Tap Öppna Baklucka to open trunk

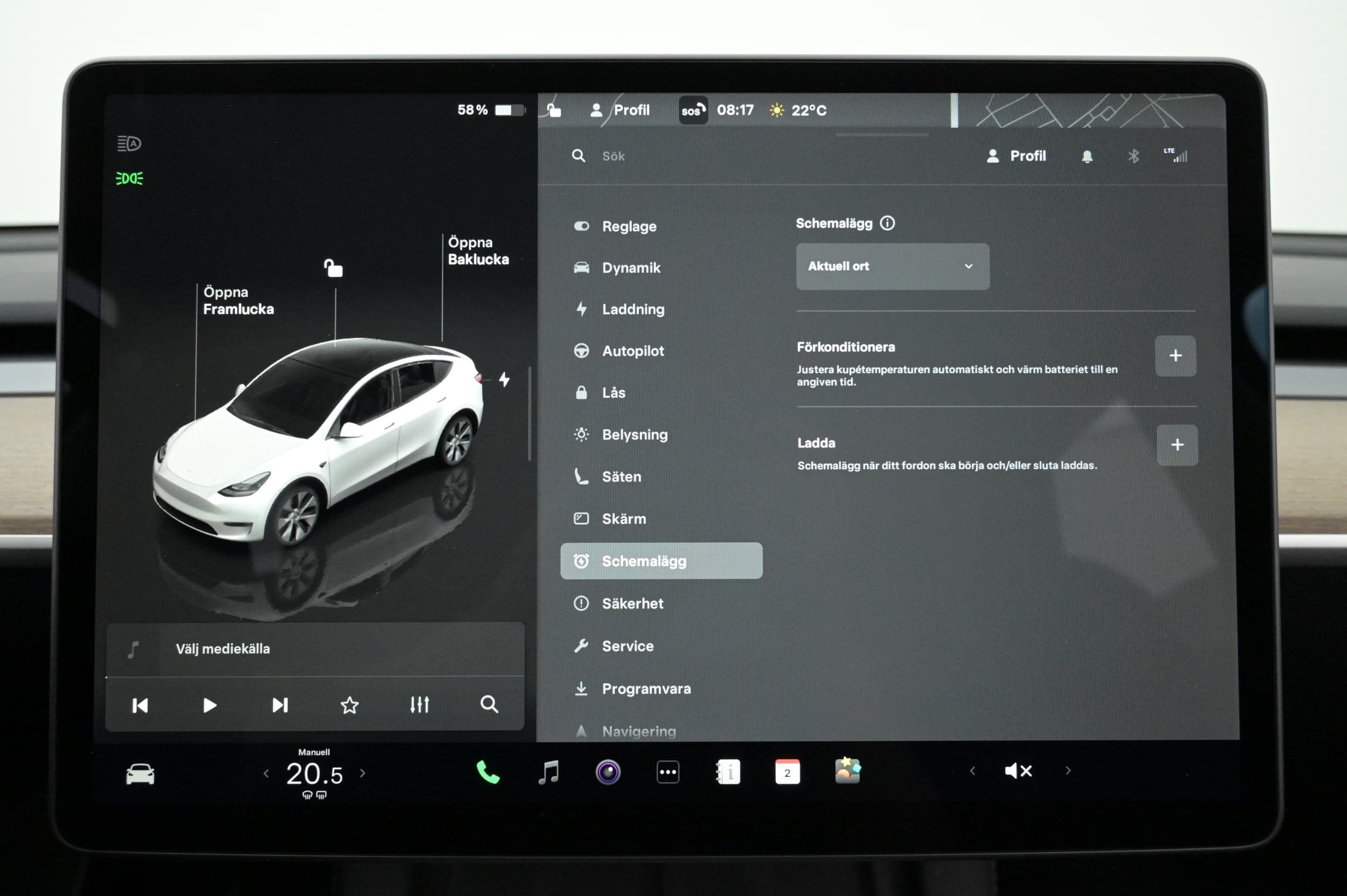pos(478,251)
